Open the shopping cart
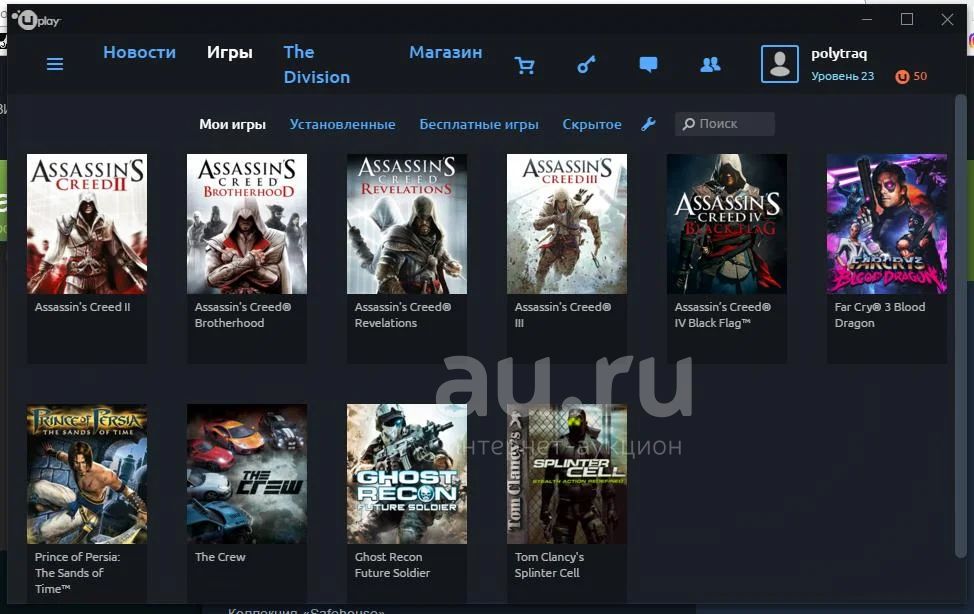974x614 pixels. pos(525,65)
